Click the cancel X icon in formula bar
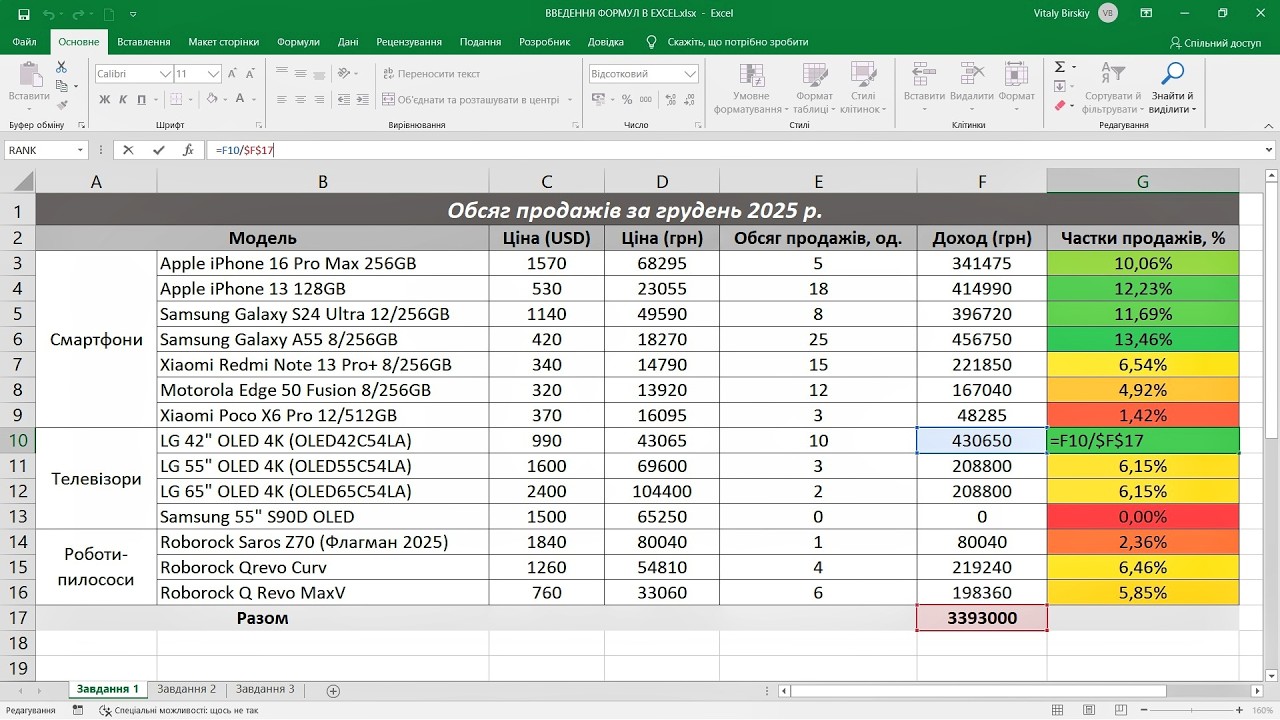Screen dimensions: 1280x720 (x=128, y=150)
